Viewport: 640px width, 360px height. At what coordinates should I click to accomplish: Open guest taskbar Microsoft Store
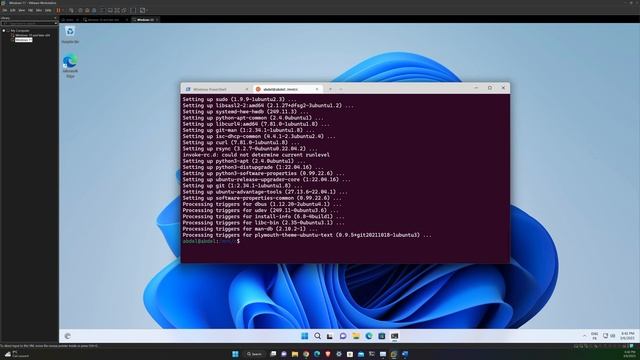tap(382, 336)
